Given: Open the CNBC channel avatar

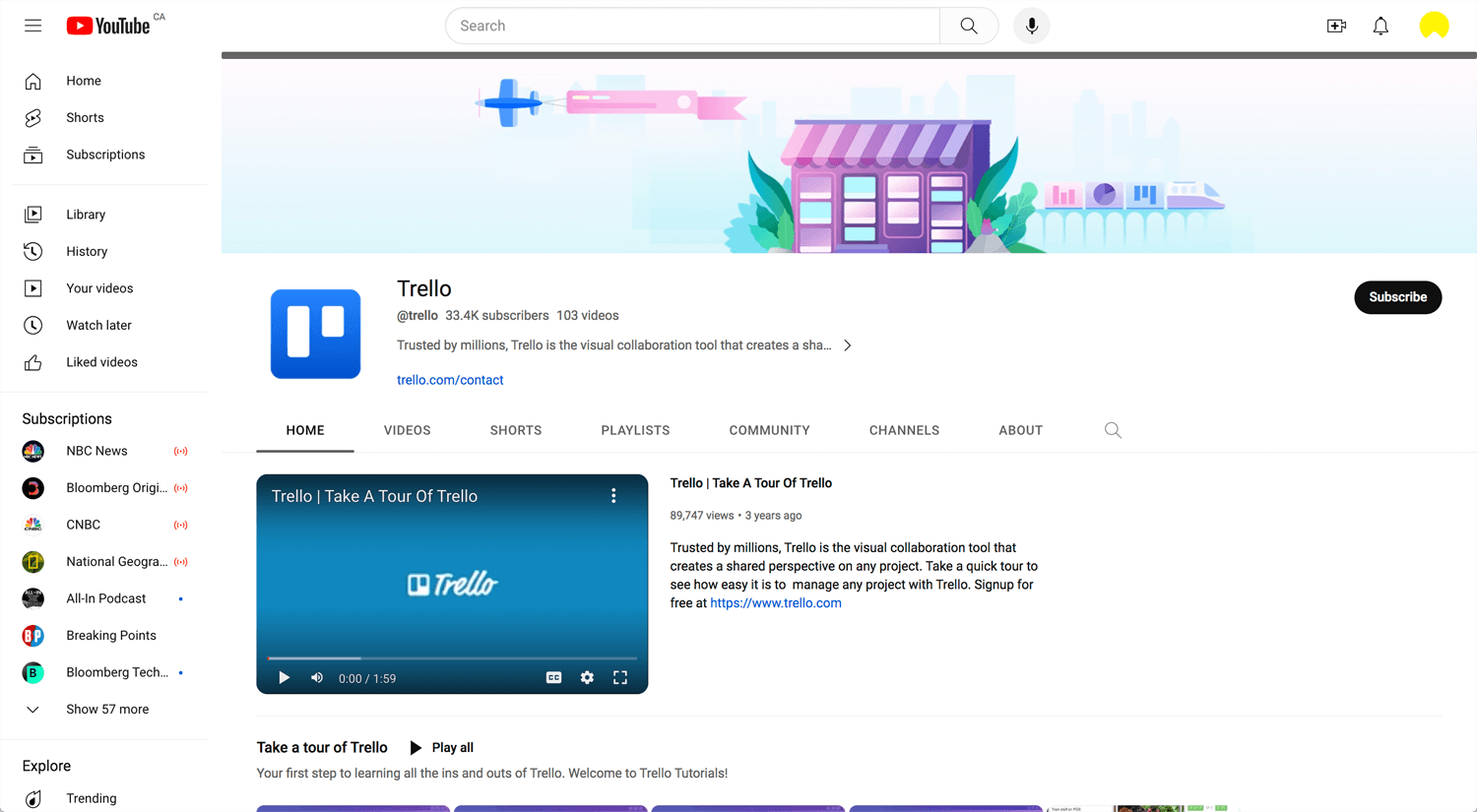Looking at the screenshot, I should coord(33,525).
